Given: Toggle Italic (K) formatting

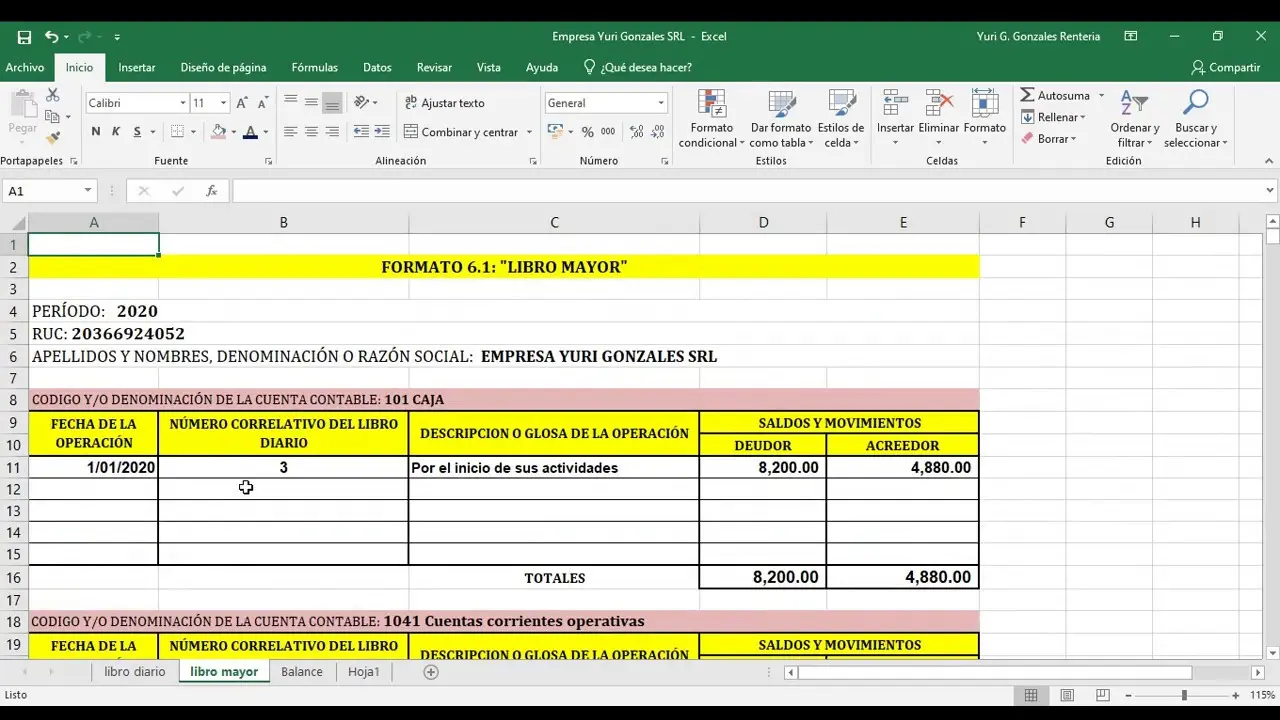Looking at the screenshot, I should click(x=116, y=132).
